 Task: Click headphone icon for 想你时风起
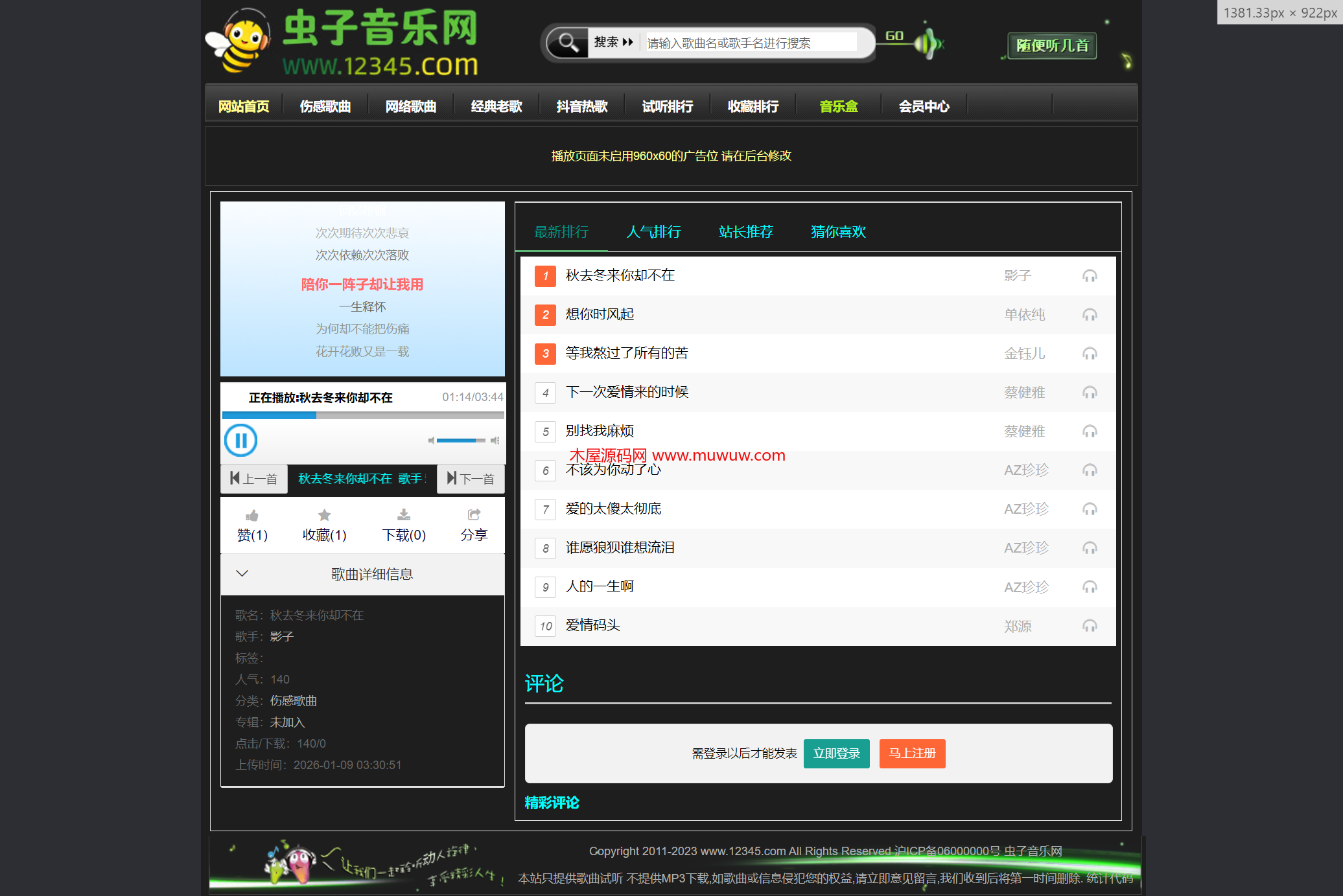1090,315
